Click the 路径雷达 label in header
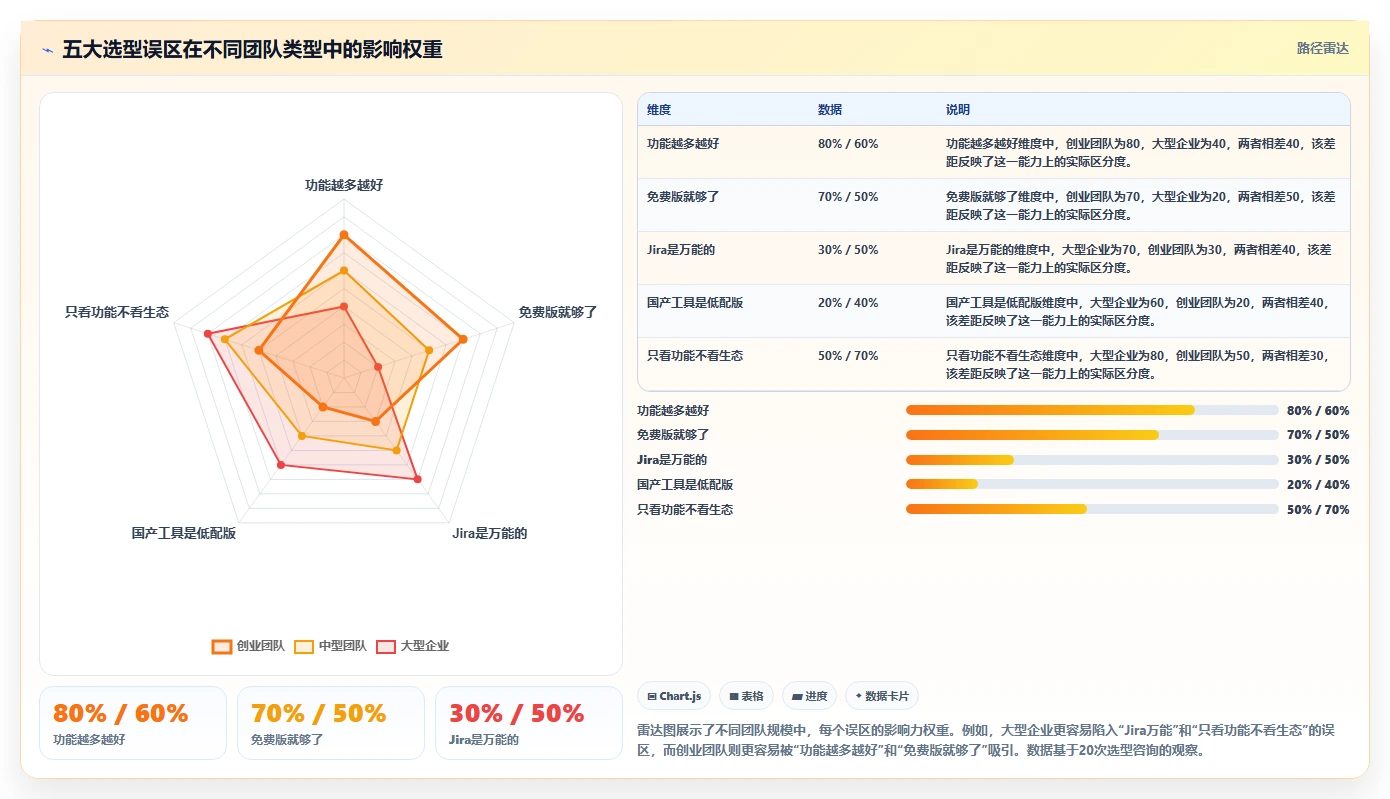The image size is (1390, 799). (1322, 48)
